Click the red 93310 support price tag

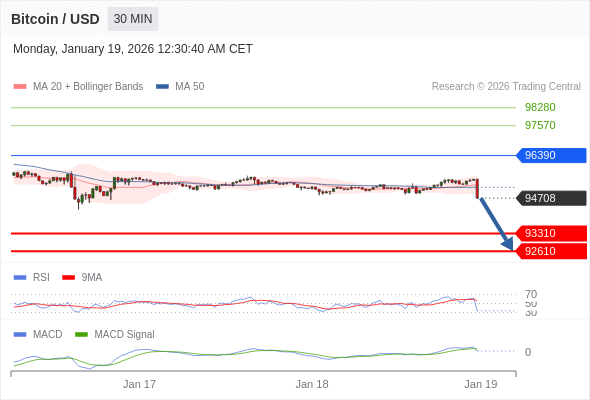click(551, 233)
